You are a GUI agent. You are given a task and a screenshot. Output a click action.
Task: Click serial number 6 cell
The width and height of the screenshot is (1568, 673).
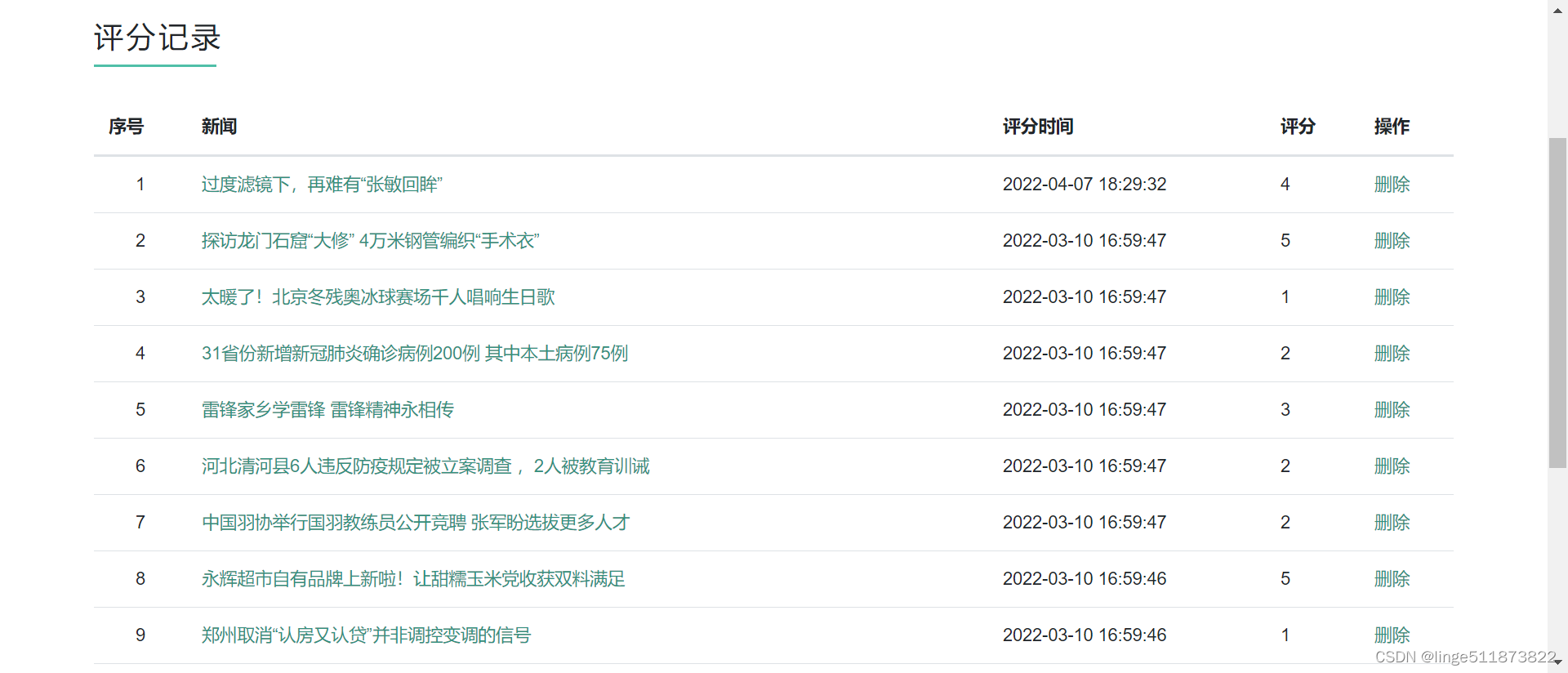[140, 466]
